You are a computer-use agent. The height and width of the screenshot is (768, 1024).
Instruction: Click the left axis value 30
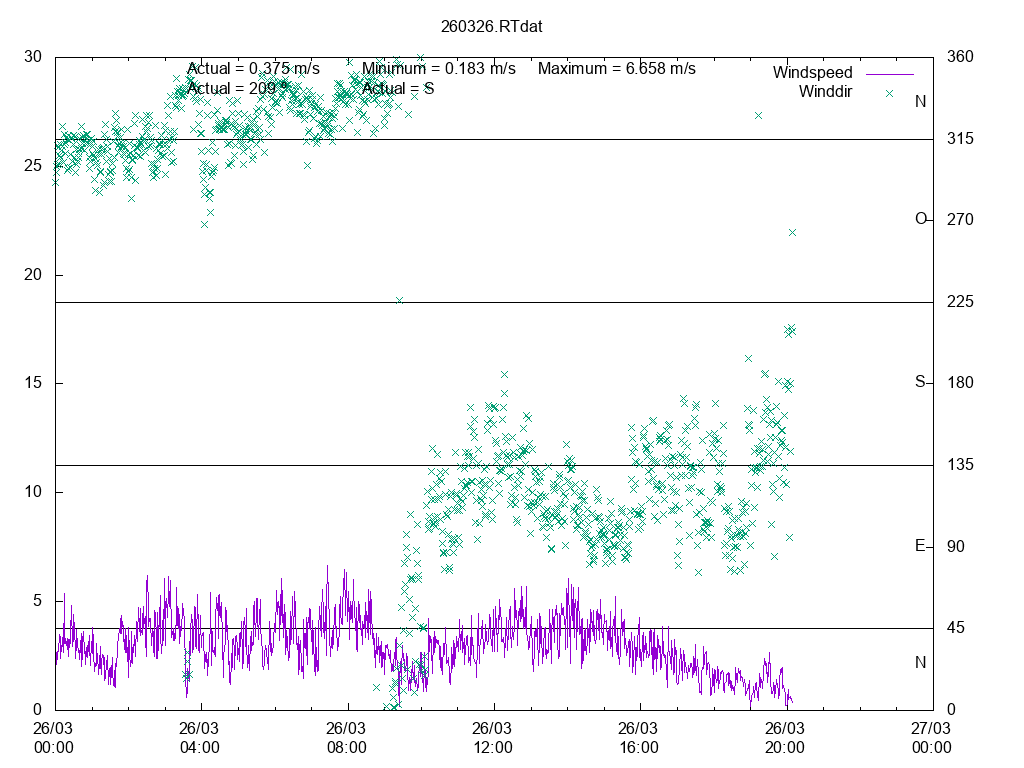33,56
